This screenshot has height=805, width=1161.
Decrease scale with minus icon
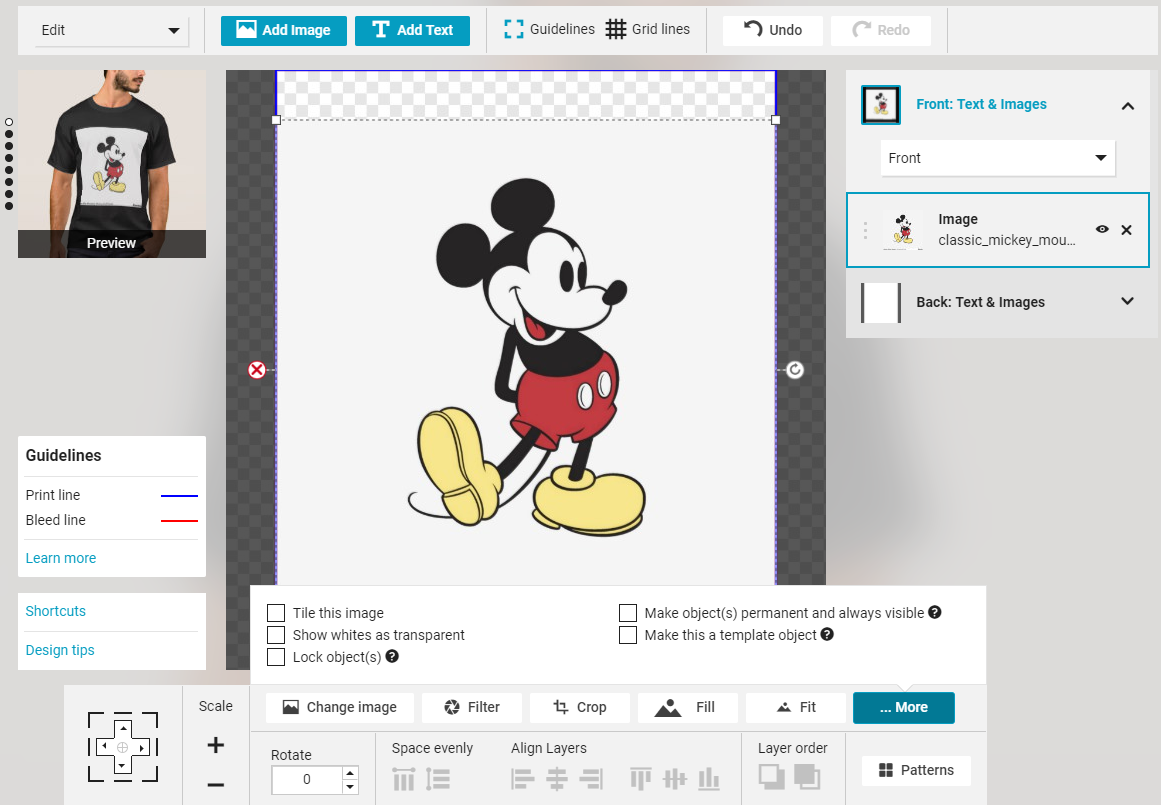pos(215,785)
